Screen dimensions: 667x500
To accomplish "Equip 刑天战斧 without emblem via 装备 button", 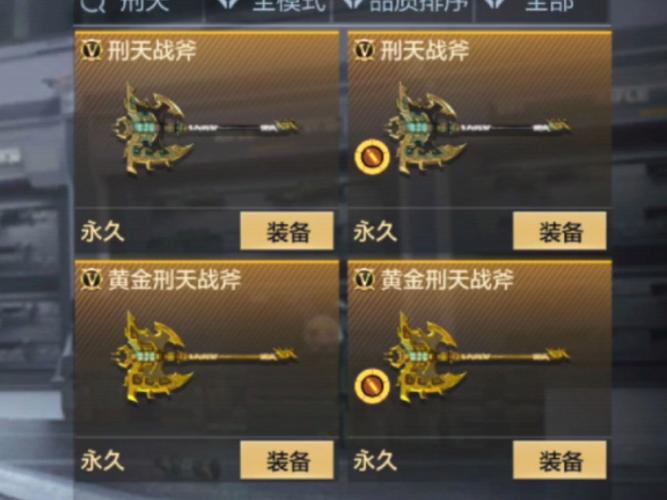I will [x=287, y=231].
